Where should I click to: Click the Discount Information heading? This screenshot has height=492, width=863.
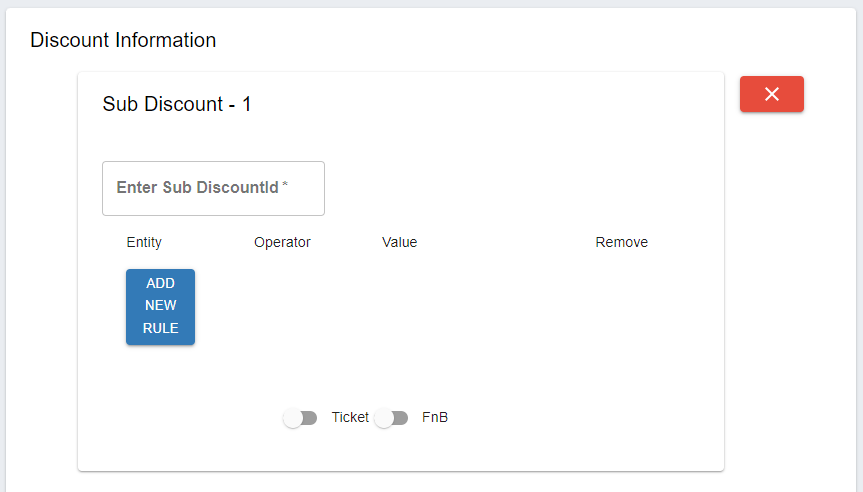pyautogui.click(x=123, y=40)
